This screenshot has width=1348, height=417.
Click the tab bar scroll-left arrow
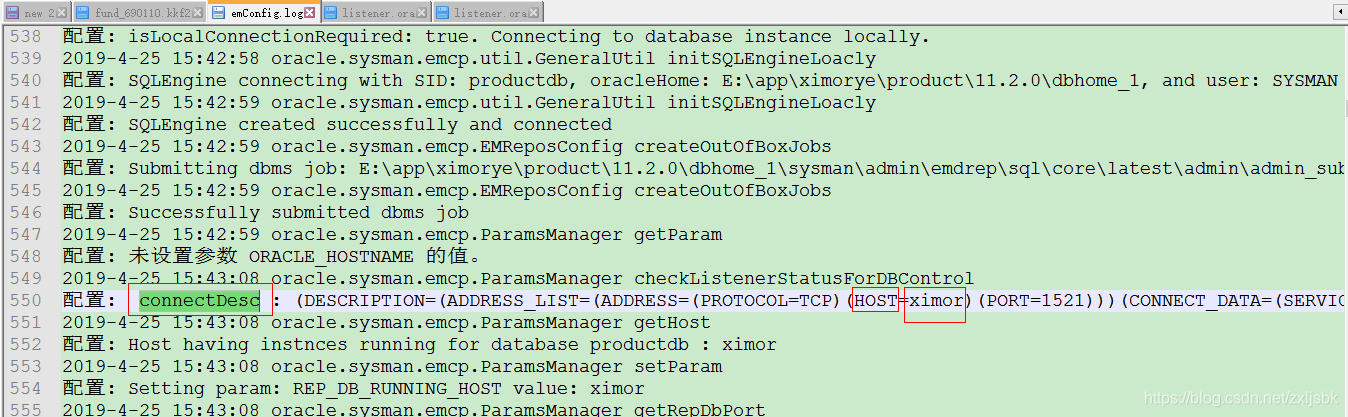coord(1339,12)
